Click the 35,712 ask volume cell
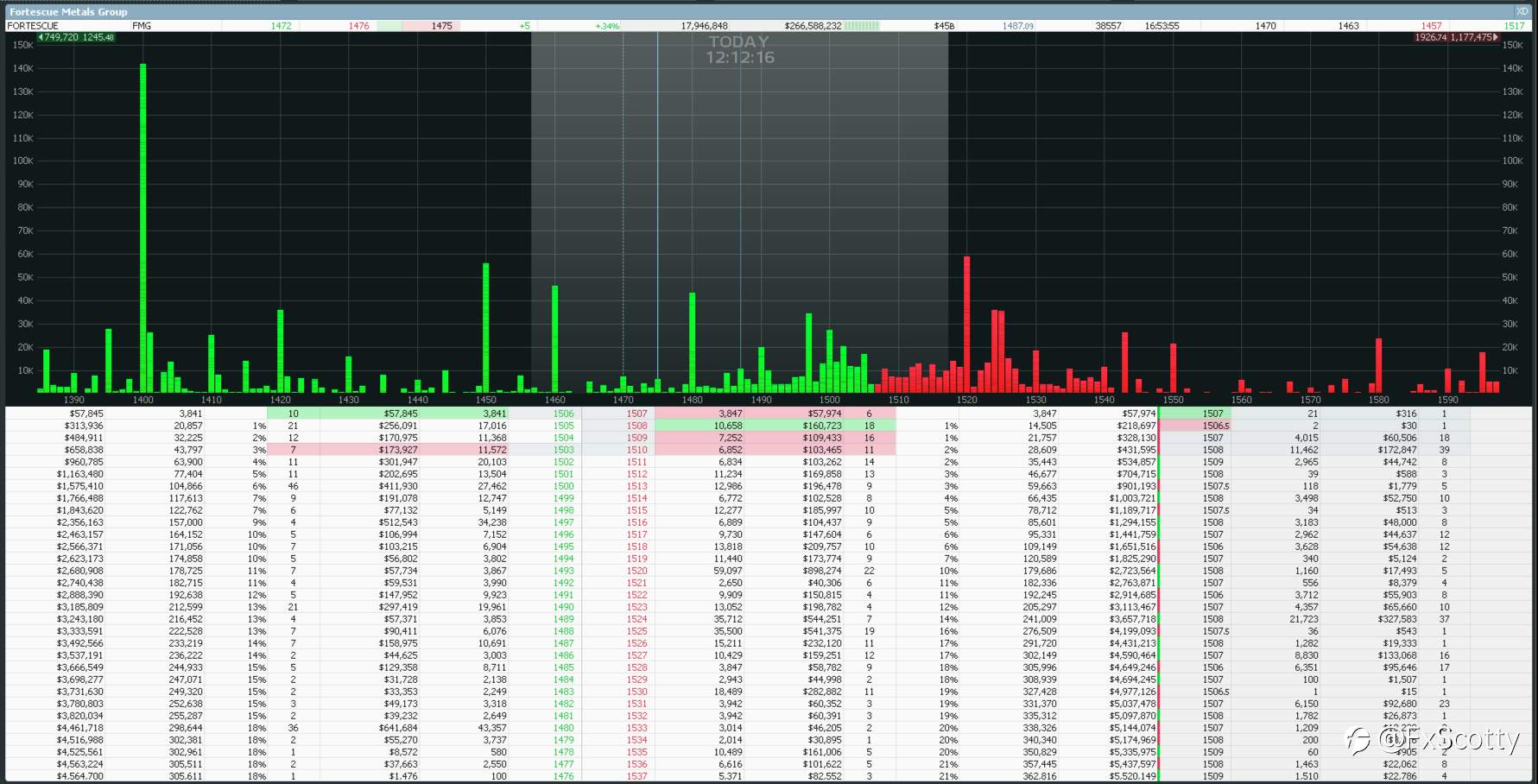 727,619
